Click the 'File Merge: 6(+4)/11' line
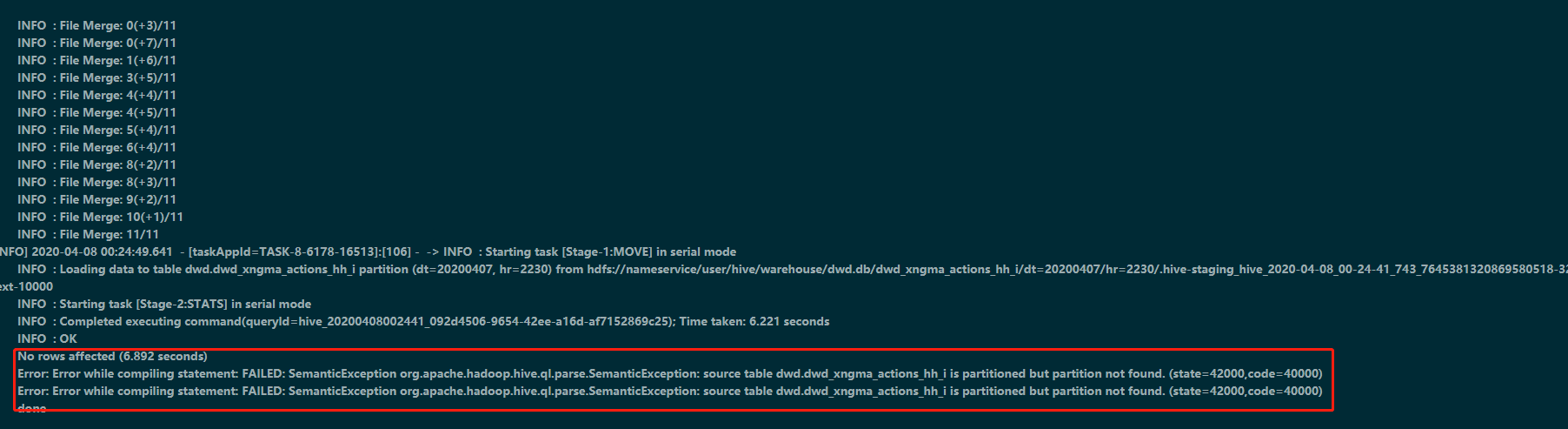 pos(96,147)
